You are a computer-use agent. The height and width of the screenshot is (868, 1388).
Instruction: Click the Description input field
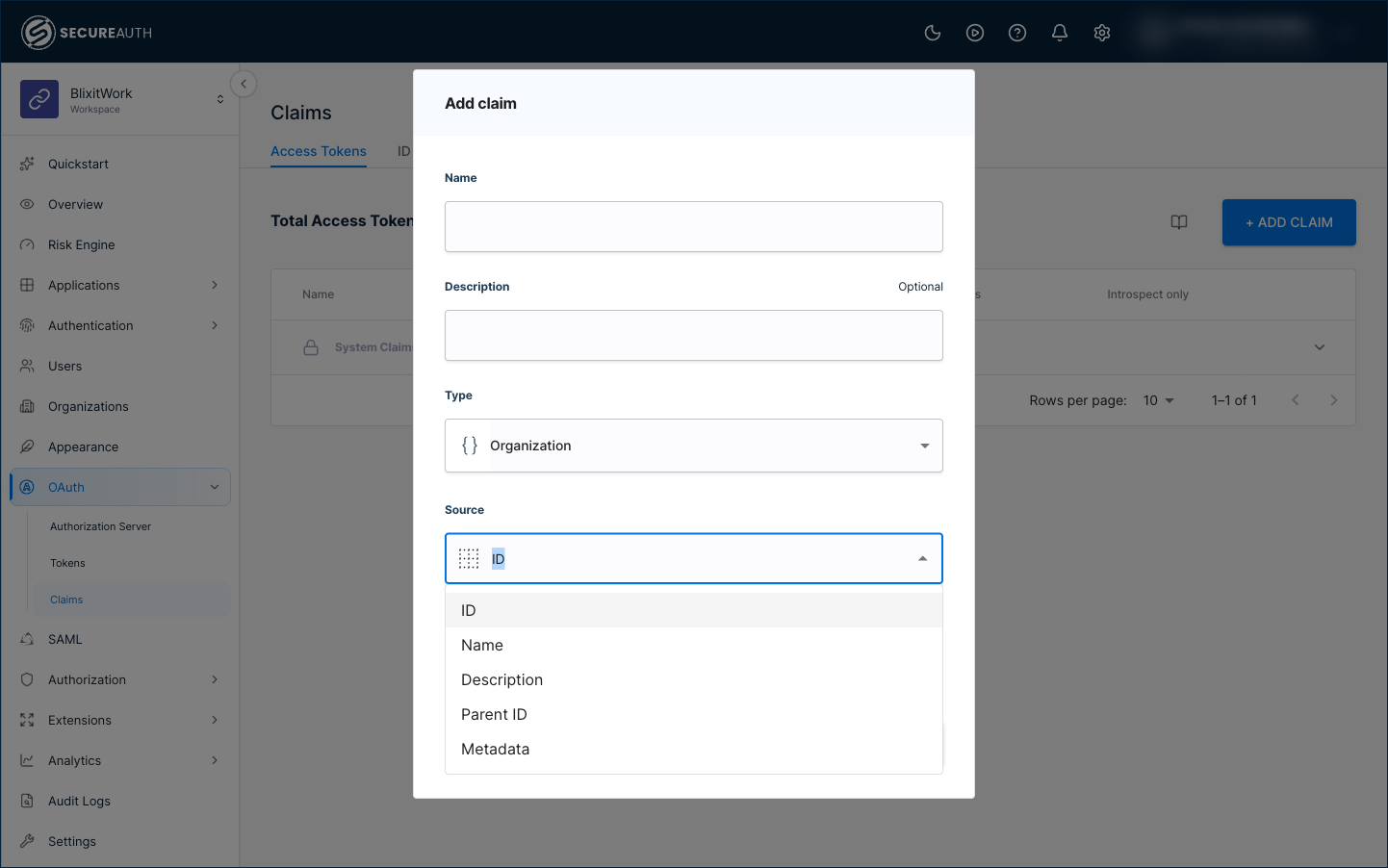(x=693, y=335)
